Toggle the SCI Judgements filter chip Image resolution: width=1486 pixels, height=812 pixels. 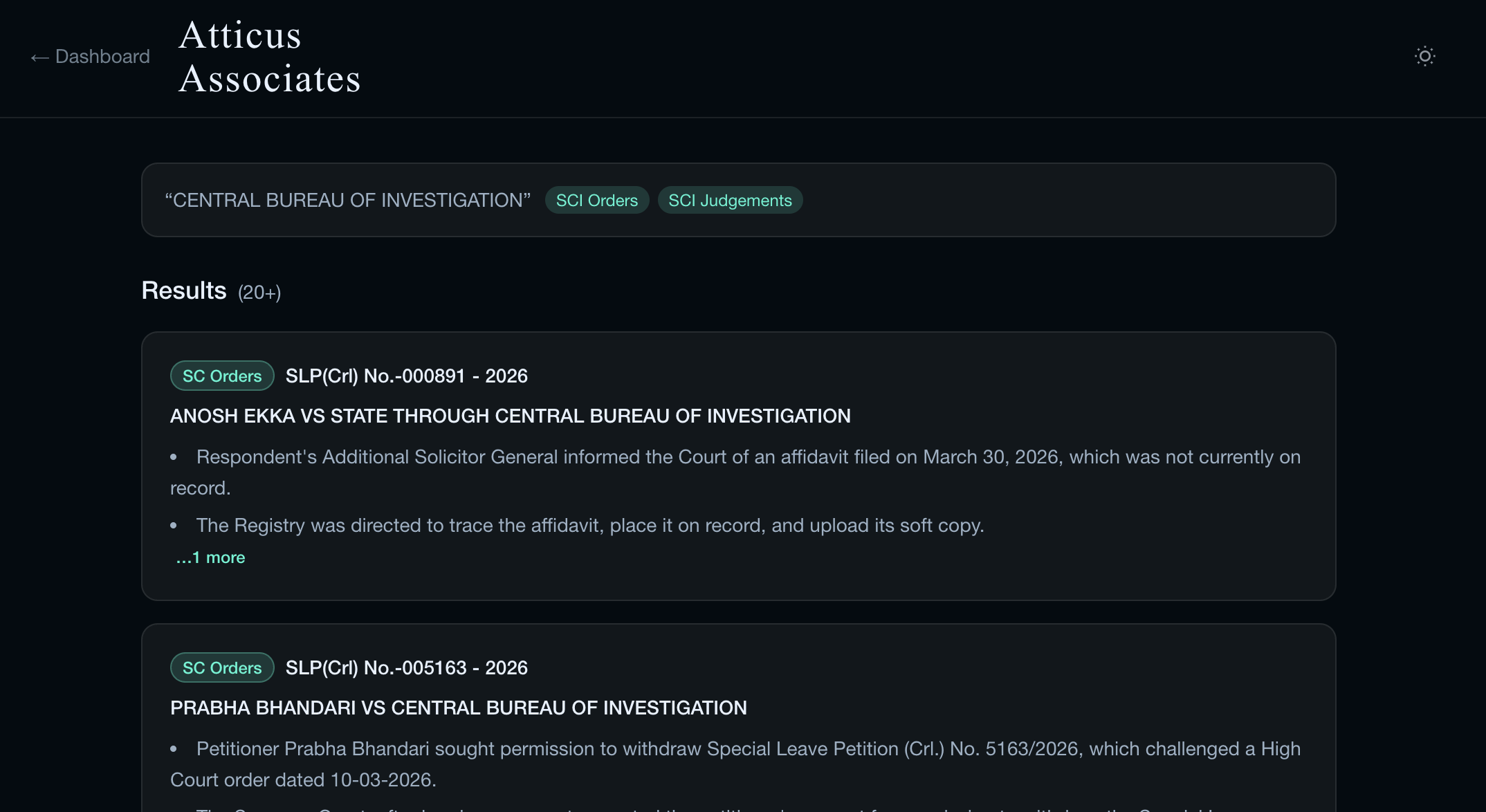pos(730,201)
